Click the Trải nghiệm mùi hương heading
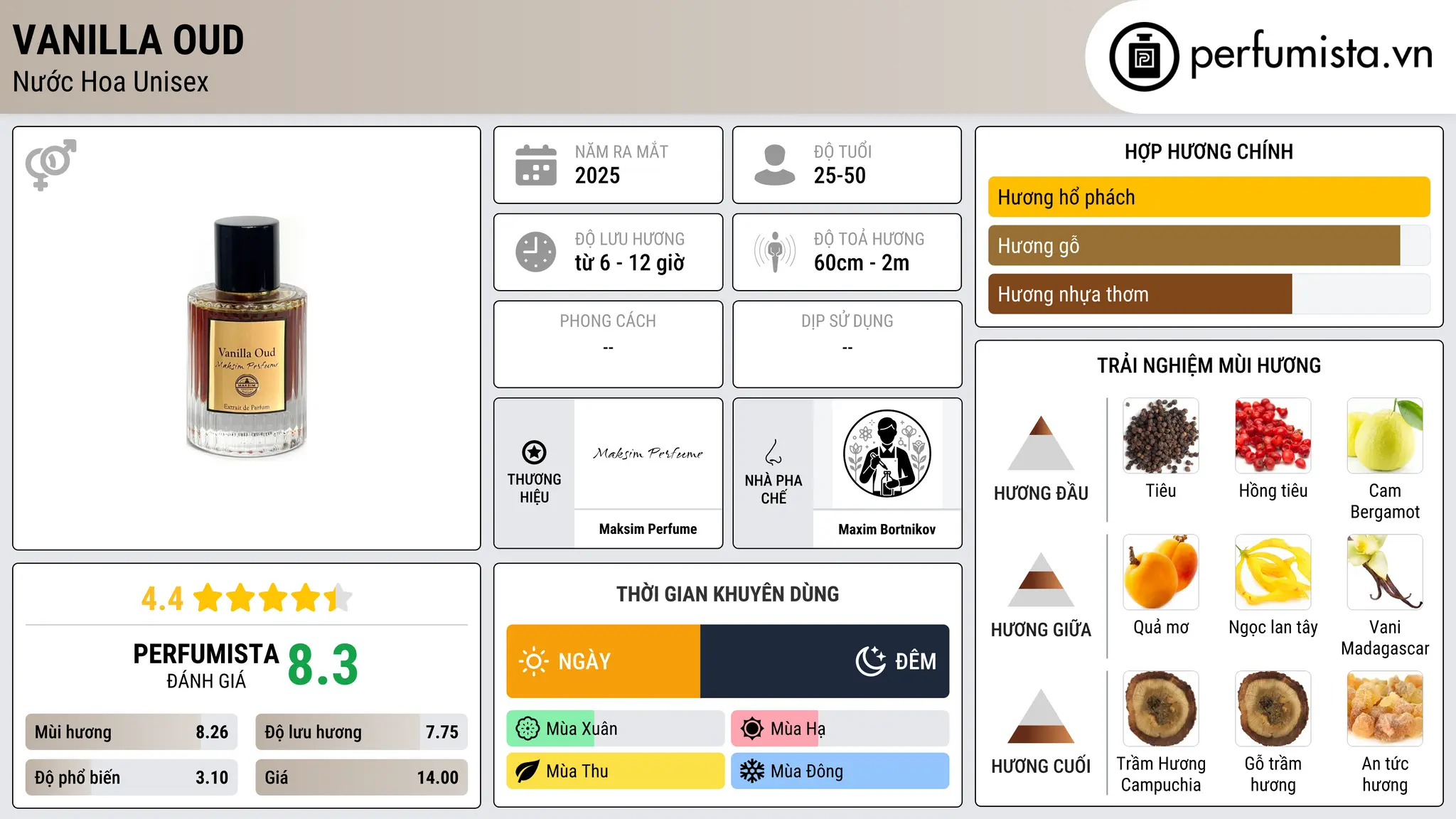The height and width of the screenshot is (819, 1456). (x=1209, y=365)
